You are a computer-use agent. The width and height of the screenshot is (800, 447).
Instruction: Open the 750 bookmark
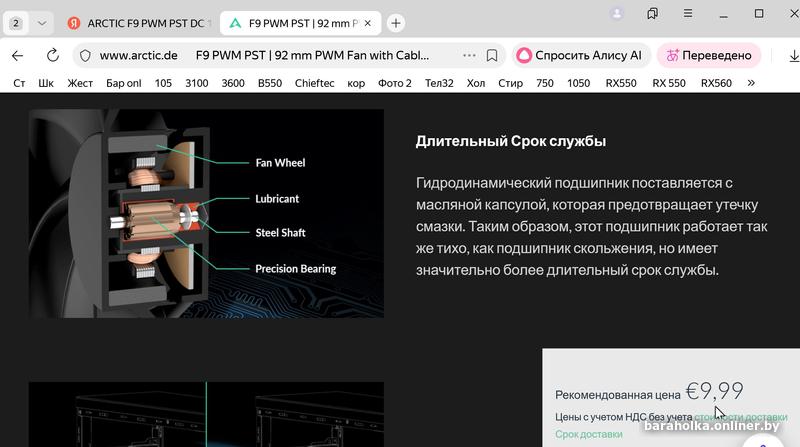pos(545,83)
